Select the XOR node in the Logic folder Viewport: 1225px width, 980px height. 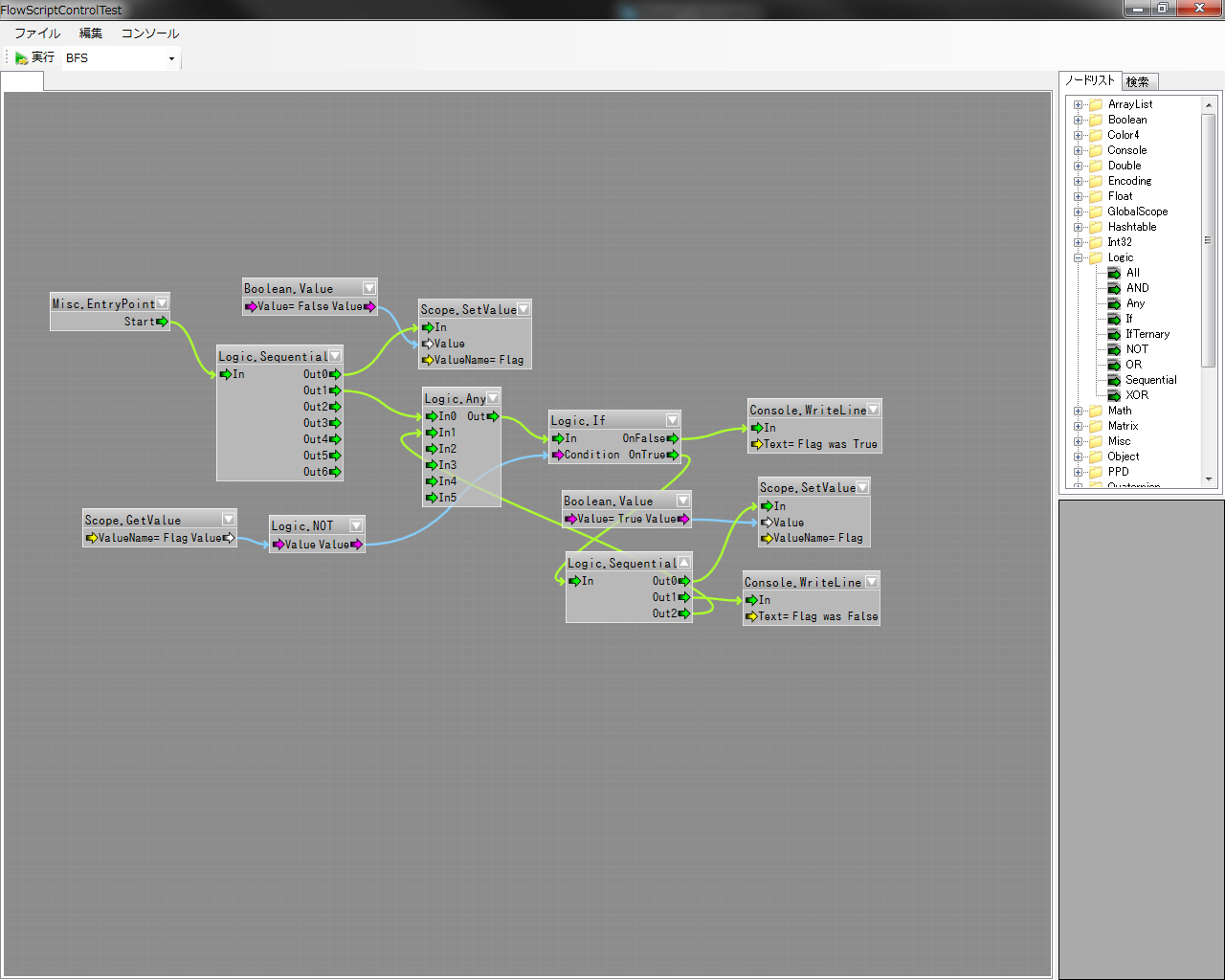[x=1136, y=395]
